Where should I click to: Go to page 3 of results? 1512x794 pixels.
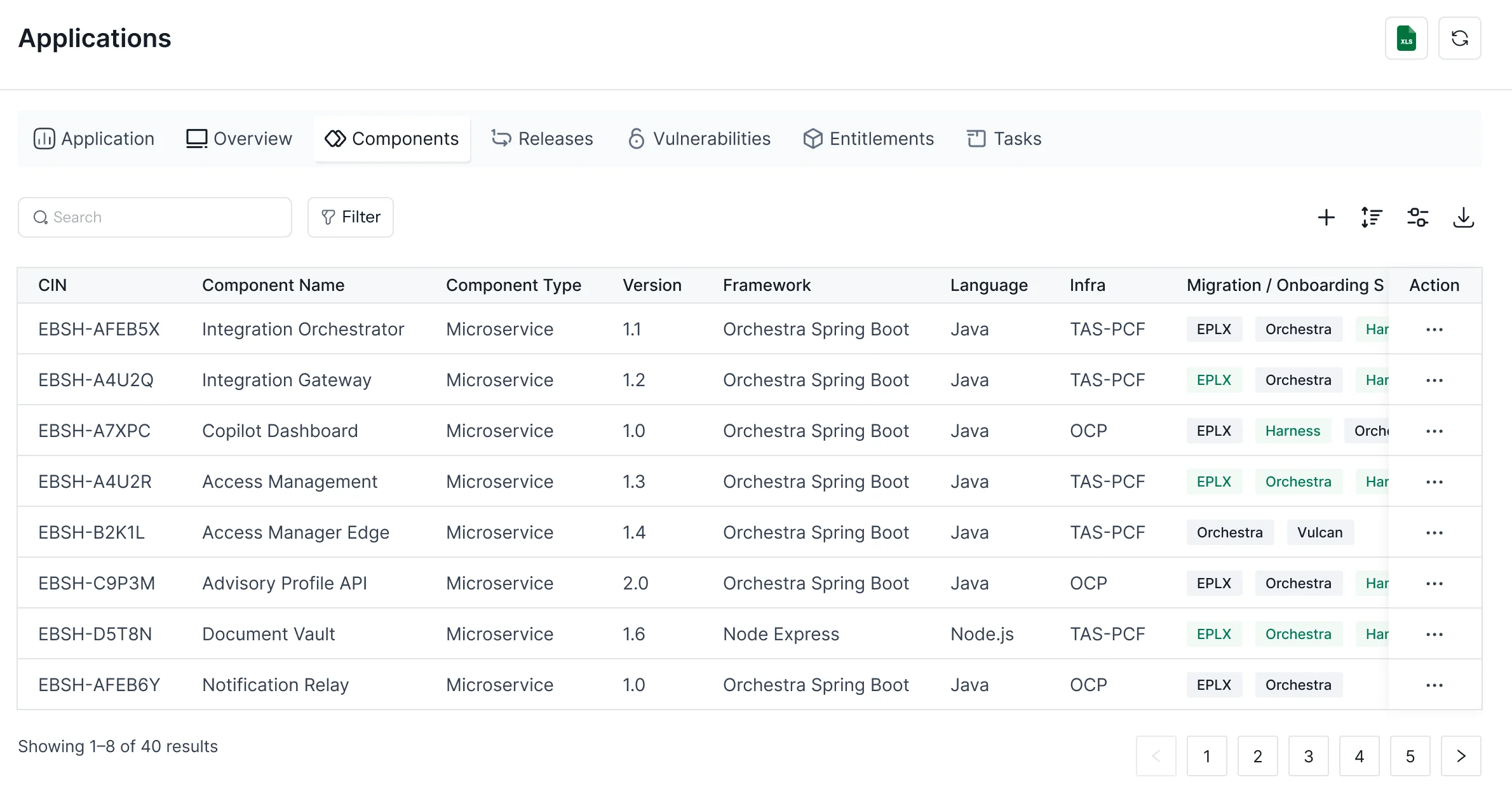1308,756
